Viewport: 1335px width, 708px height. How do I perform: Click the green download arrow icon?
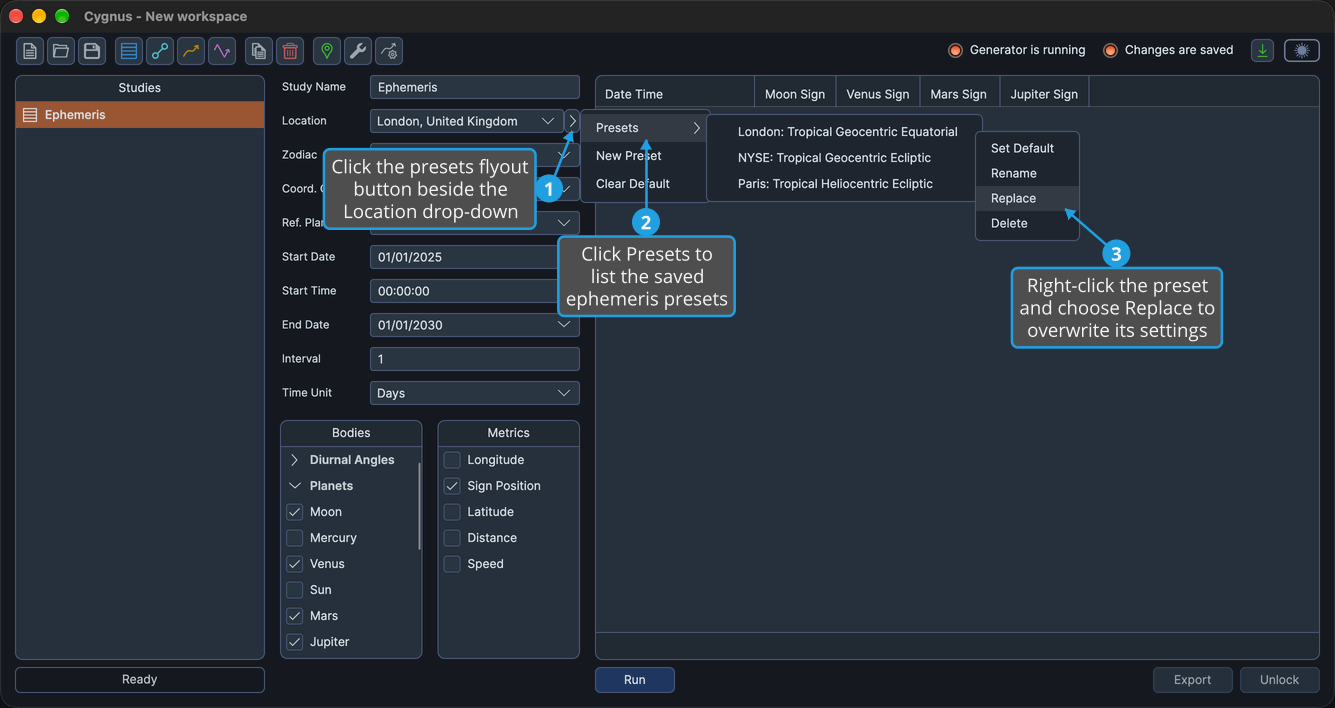pos(1263,50)
